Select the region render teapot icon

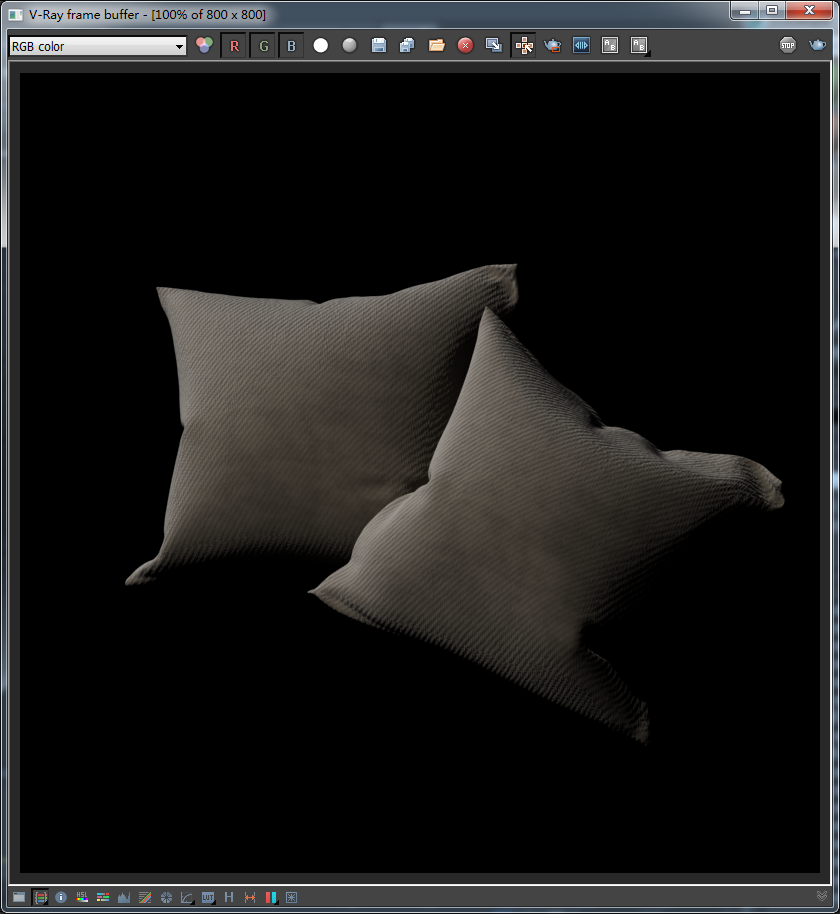(552, 45)
